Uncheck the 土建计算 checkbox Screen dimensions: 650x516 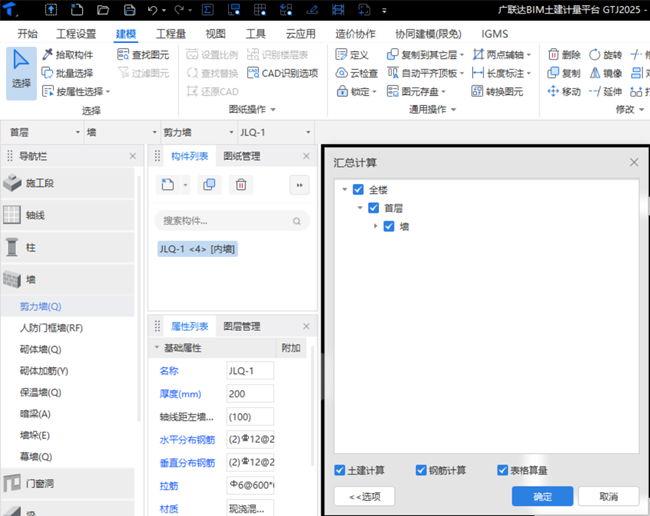341,470
